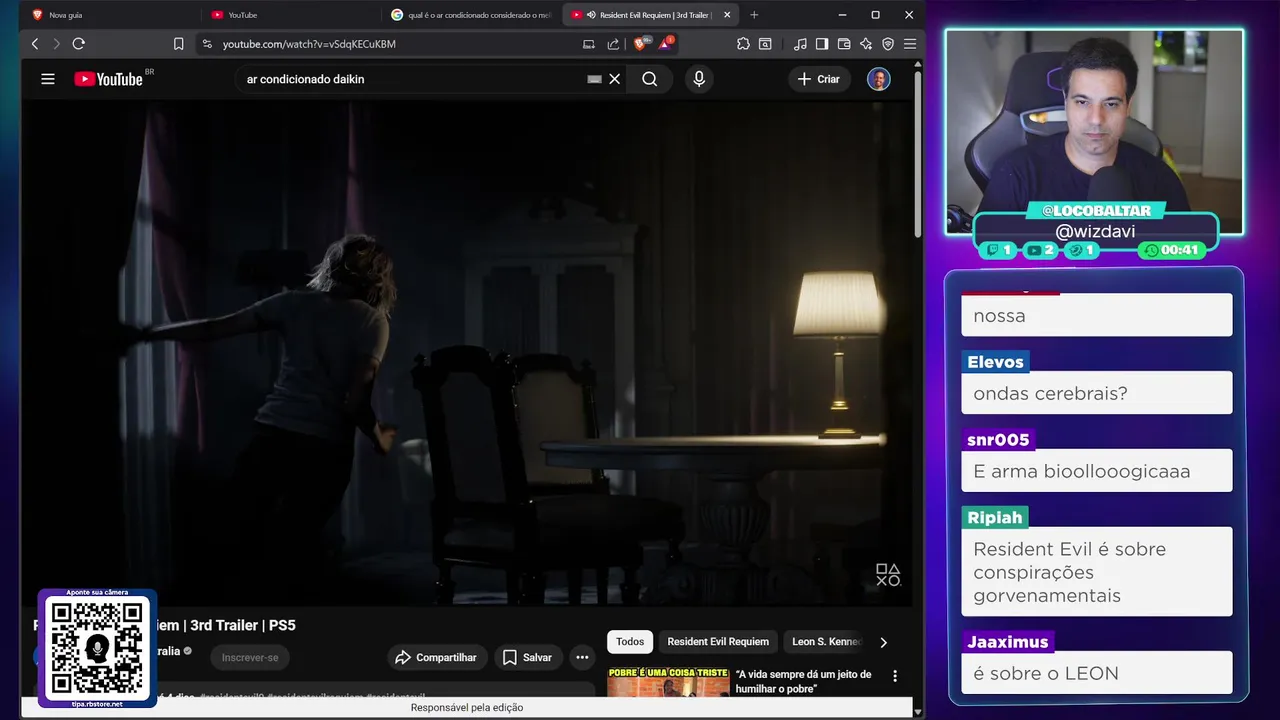Screen dimensions: 1280x720
Task: Click the 00:41 timer badge
Action: tap(1171, 250)
